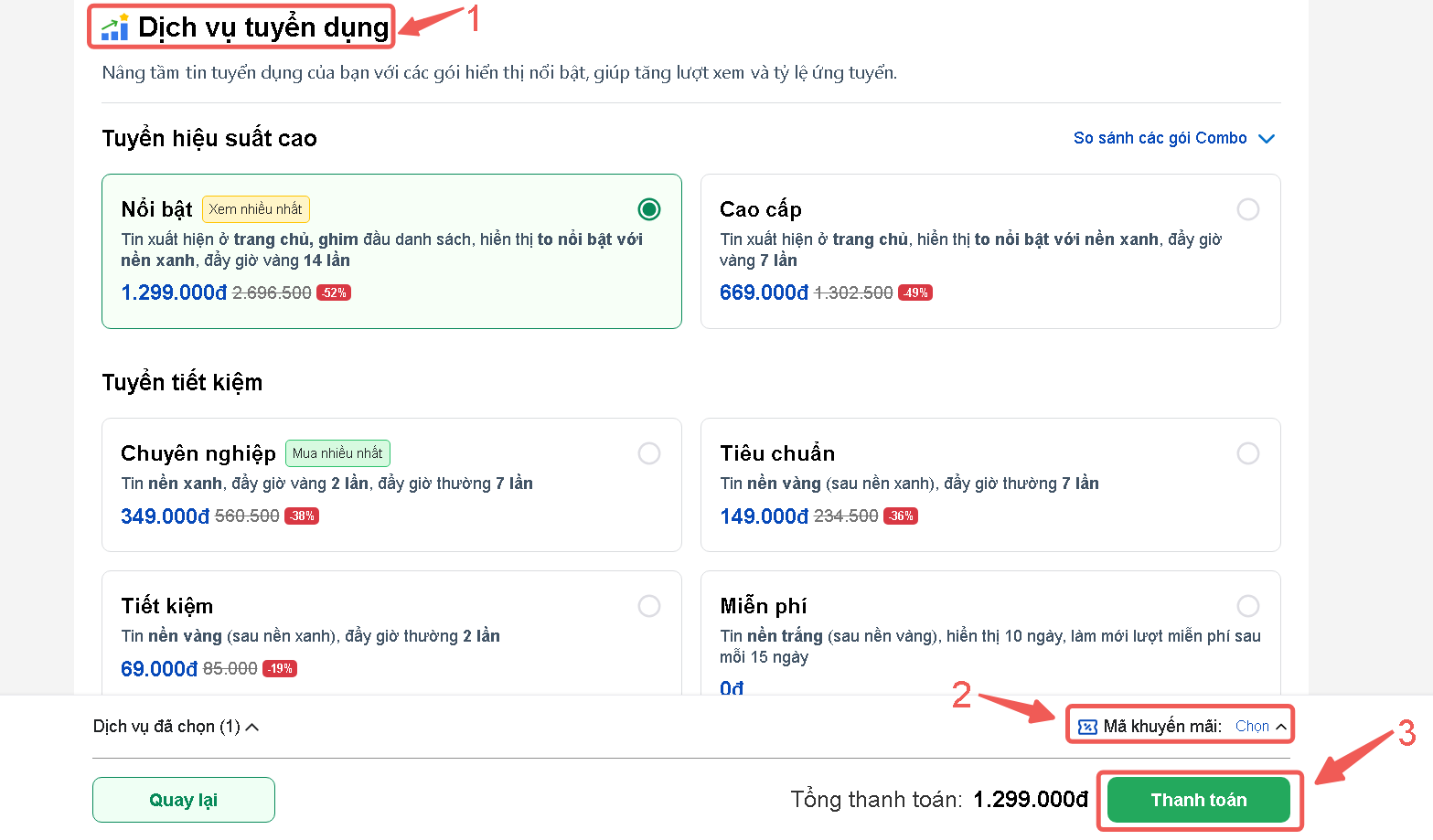The height and width of the screenshot is (840, 1433).
Task: Click the -52% discount badge
Action: (334, 293)
